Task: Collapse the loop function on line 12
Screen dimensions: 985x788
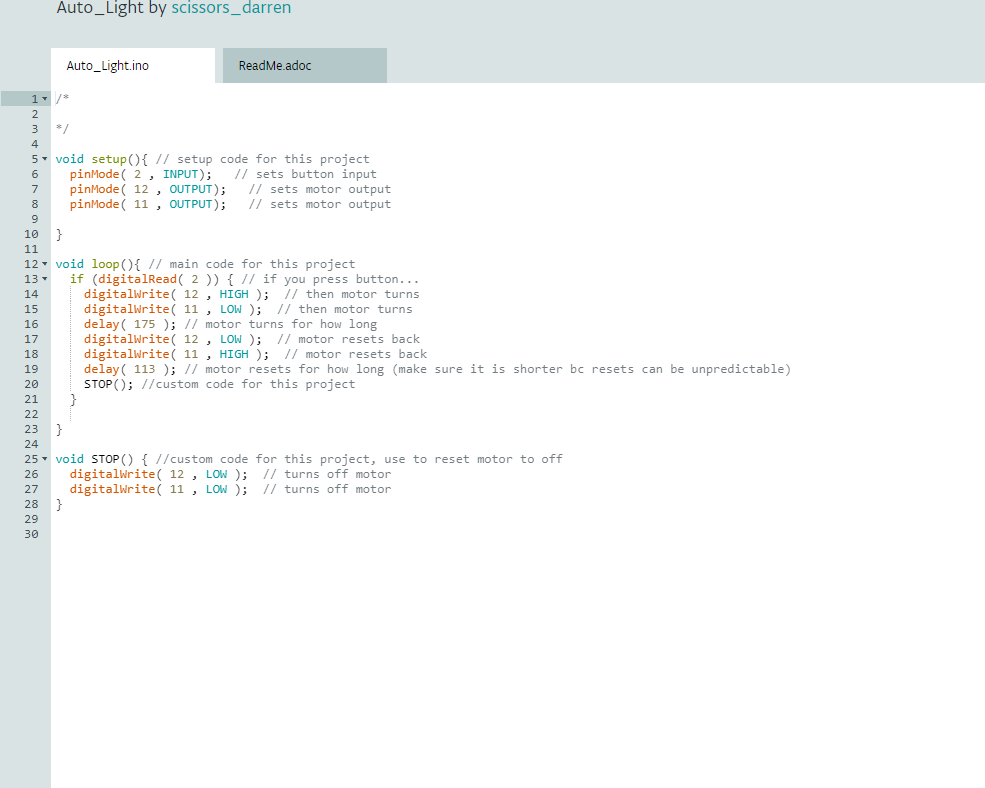Action: pos(43,263)
